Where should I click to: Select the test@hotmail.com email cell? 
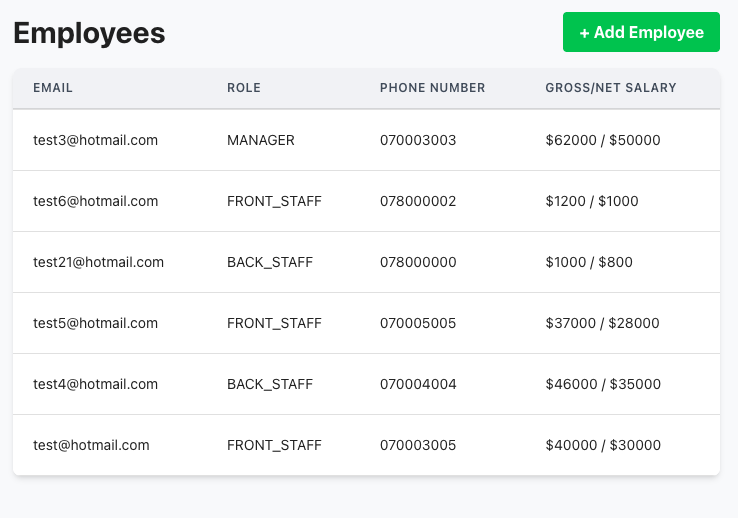coord(91,445)
